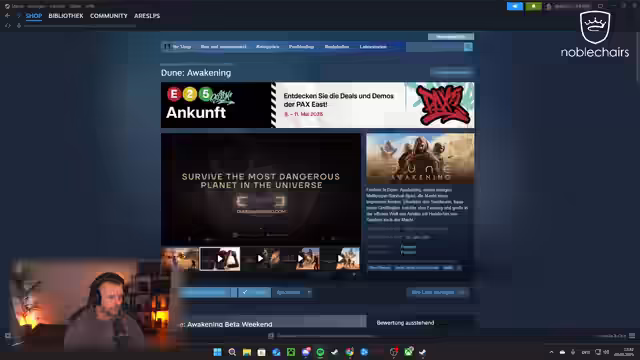The width and height of the screenshot is (640, 360).
Task: Click the blue announcements button top right
Action: [x=515, y=6]
